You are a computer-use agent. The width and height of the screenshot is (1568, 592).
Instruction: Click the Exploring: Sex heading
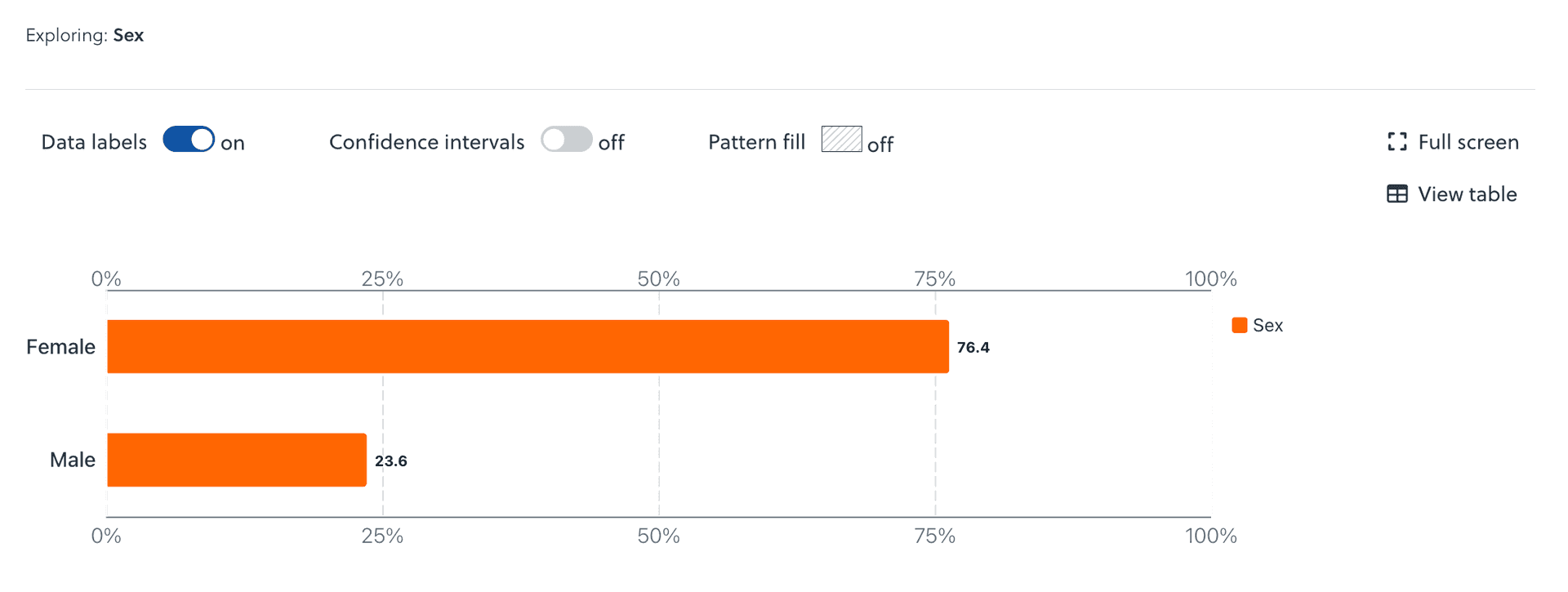(x=85, y=35)
